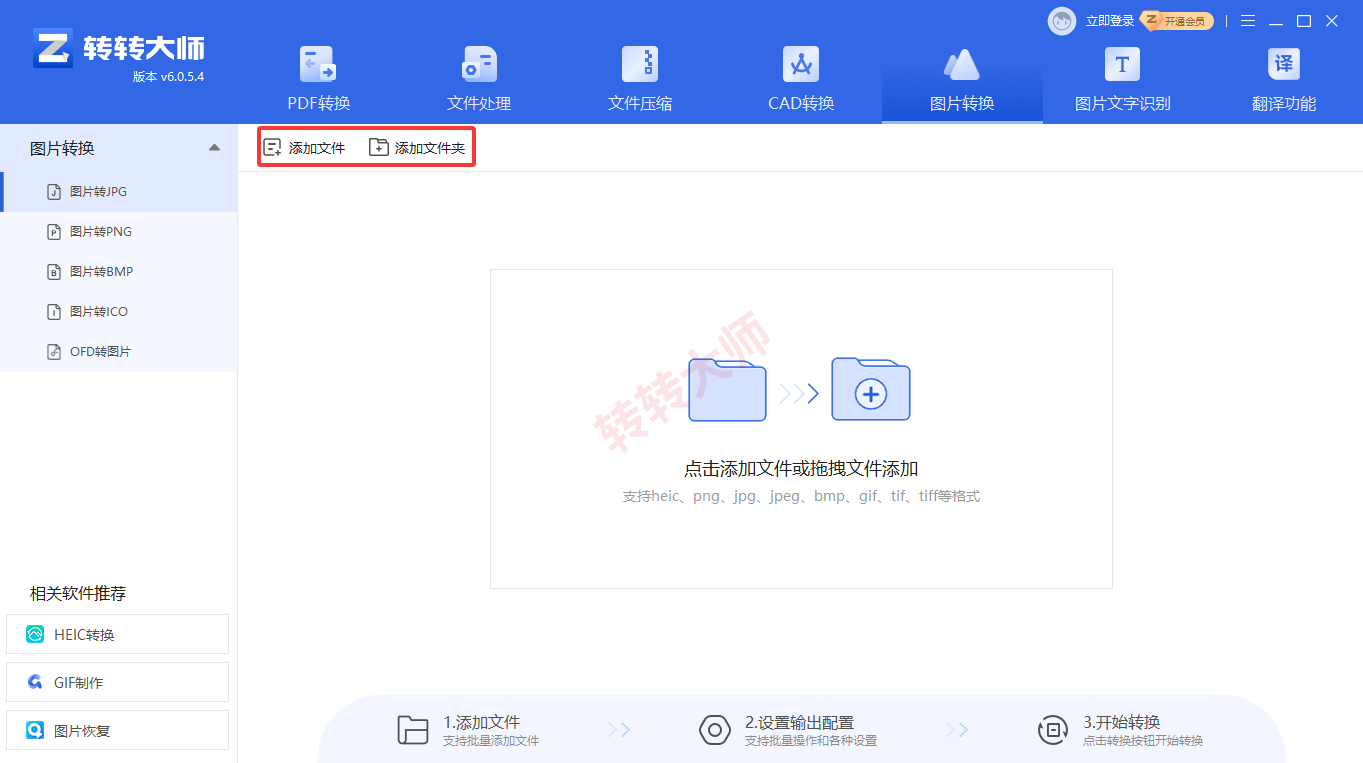Click the 相关软件推荐 heading

point(78,593)
